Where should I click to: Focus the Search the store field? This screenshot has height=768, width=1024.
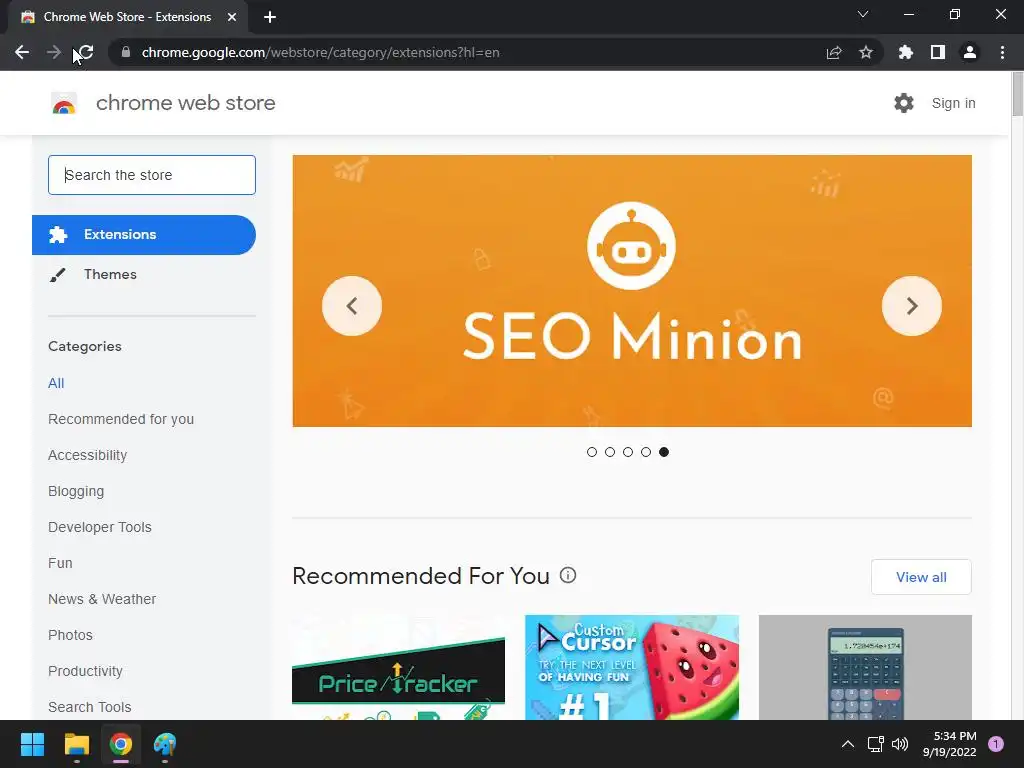[152, 175]
